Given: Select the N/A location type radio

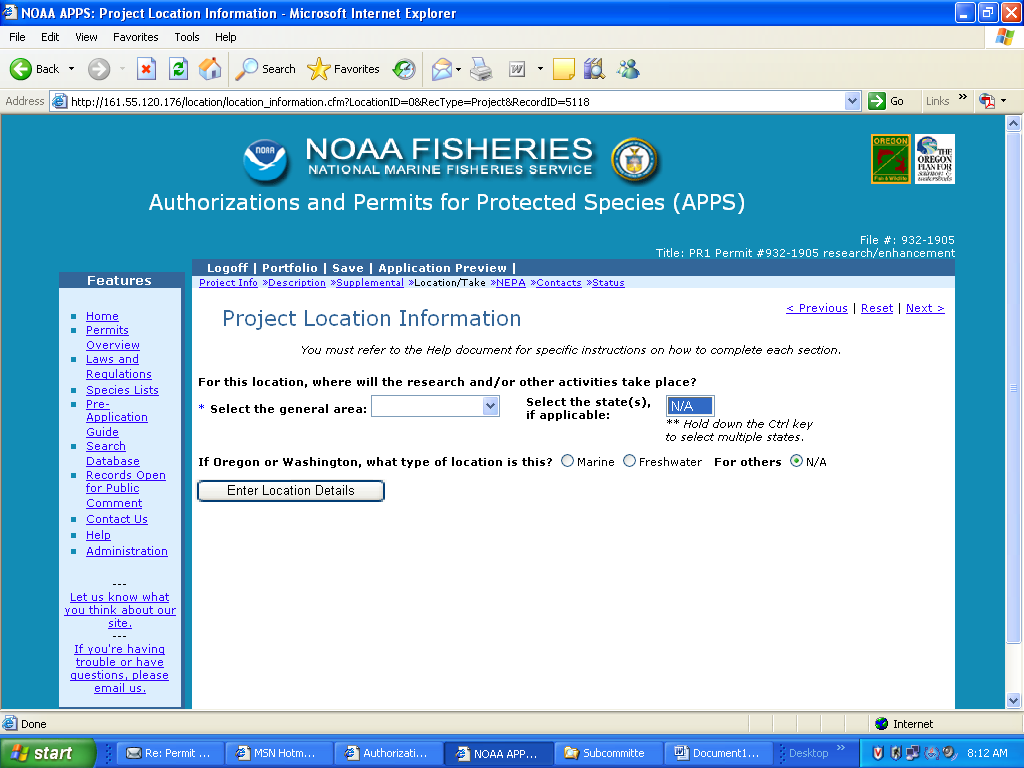Looking at the screenshot, I should [796, 461].
